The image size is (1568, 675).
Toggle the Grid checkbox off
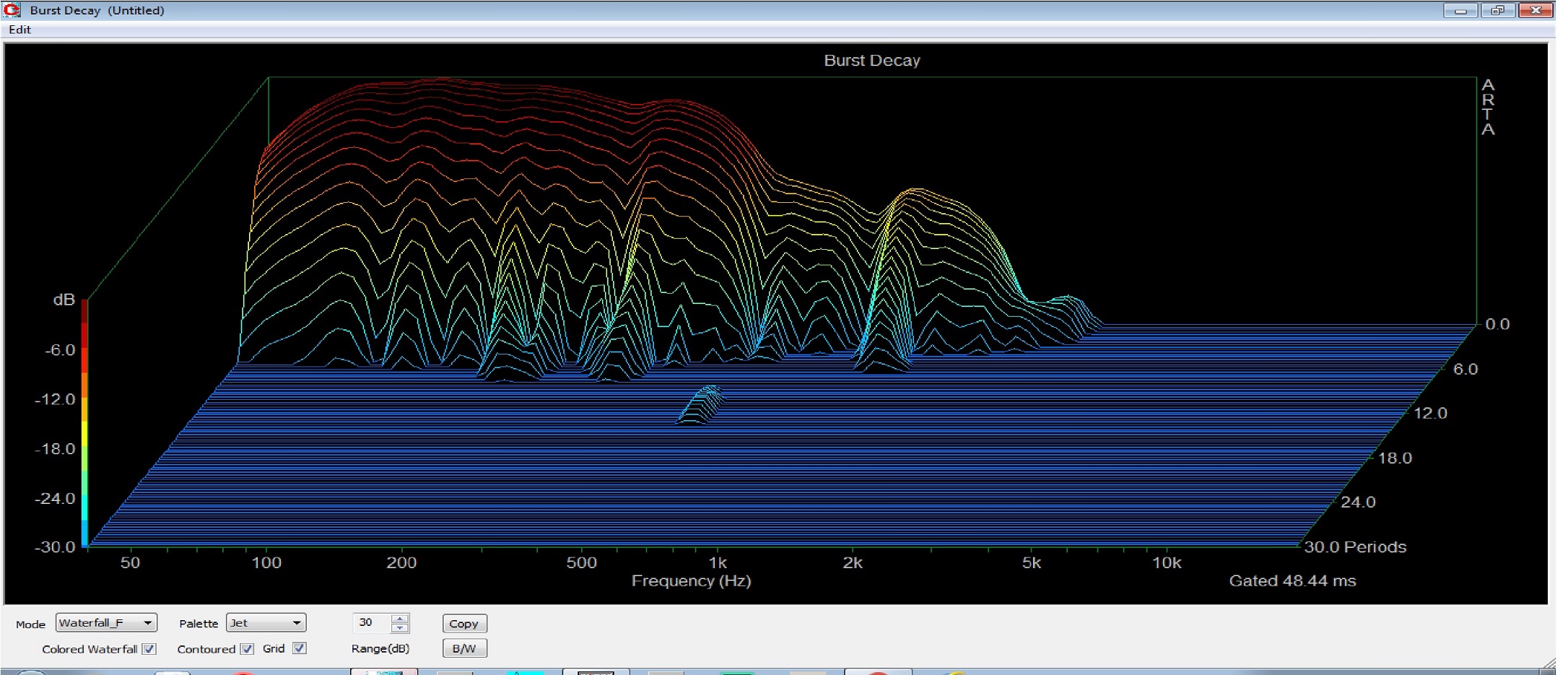300,648
